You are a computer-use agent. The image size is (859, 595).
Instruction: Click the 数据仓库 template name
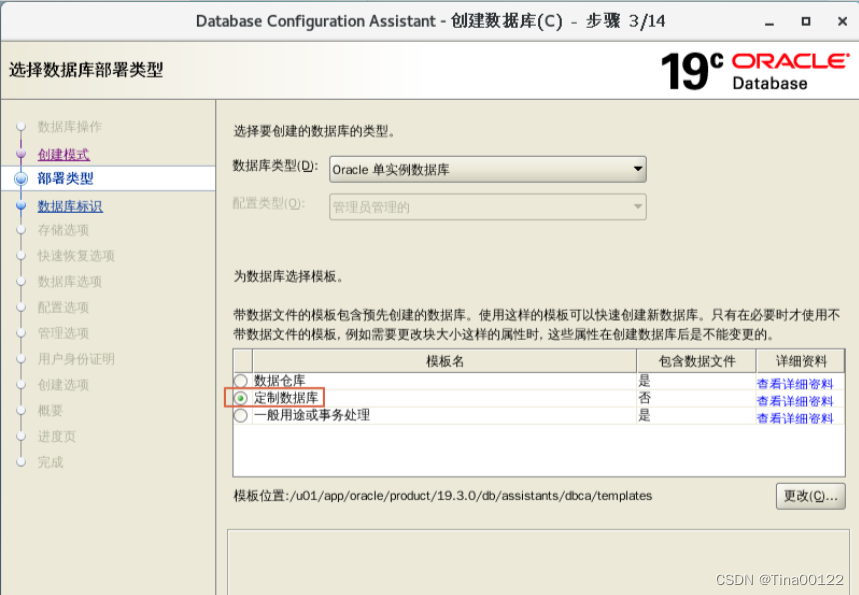coord(279,380)
